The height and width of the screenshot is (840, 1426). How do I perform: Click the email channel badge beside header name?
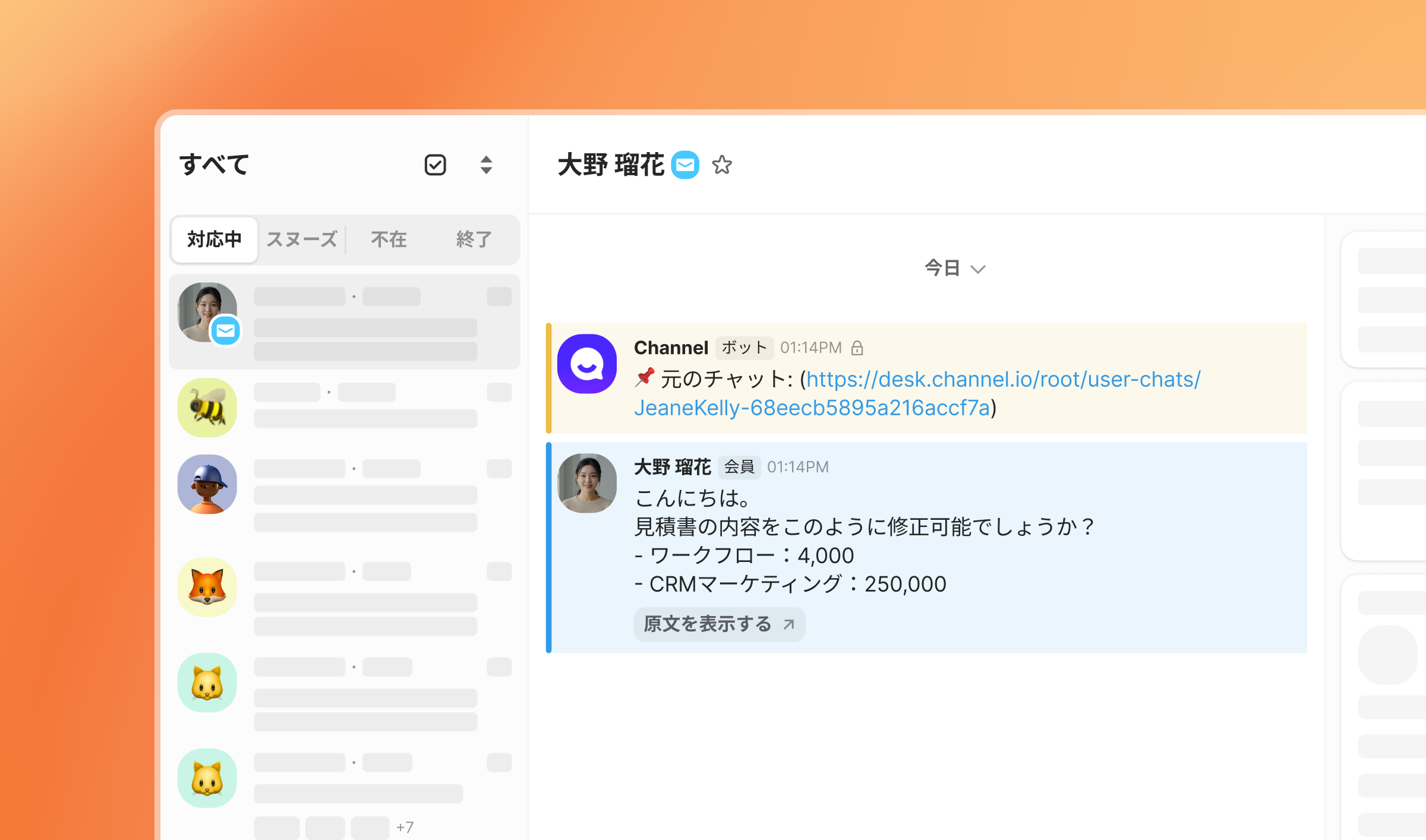pyautogui.click(x=685, y=165)
